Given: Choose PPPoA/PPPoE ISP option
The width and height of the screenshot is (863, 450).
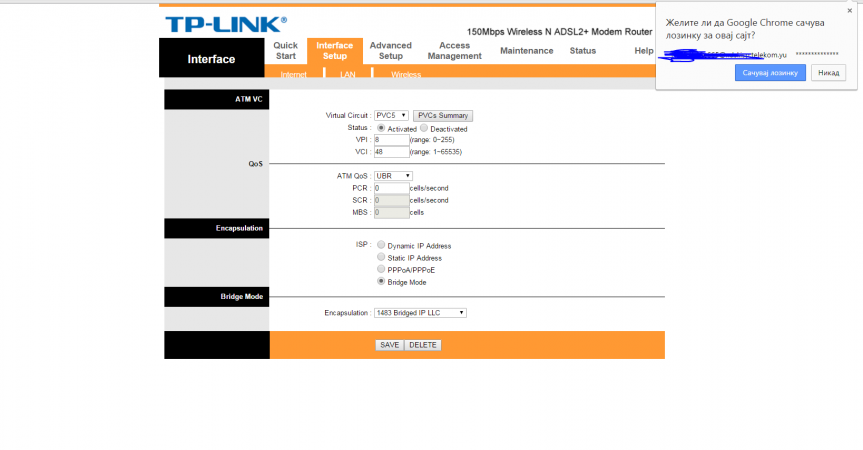Looking at the screenshot, I should point(381,269).
